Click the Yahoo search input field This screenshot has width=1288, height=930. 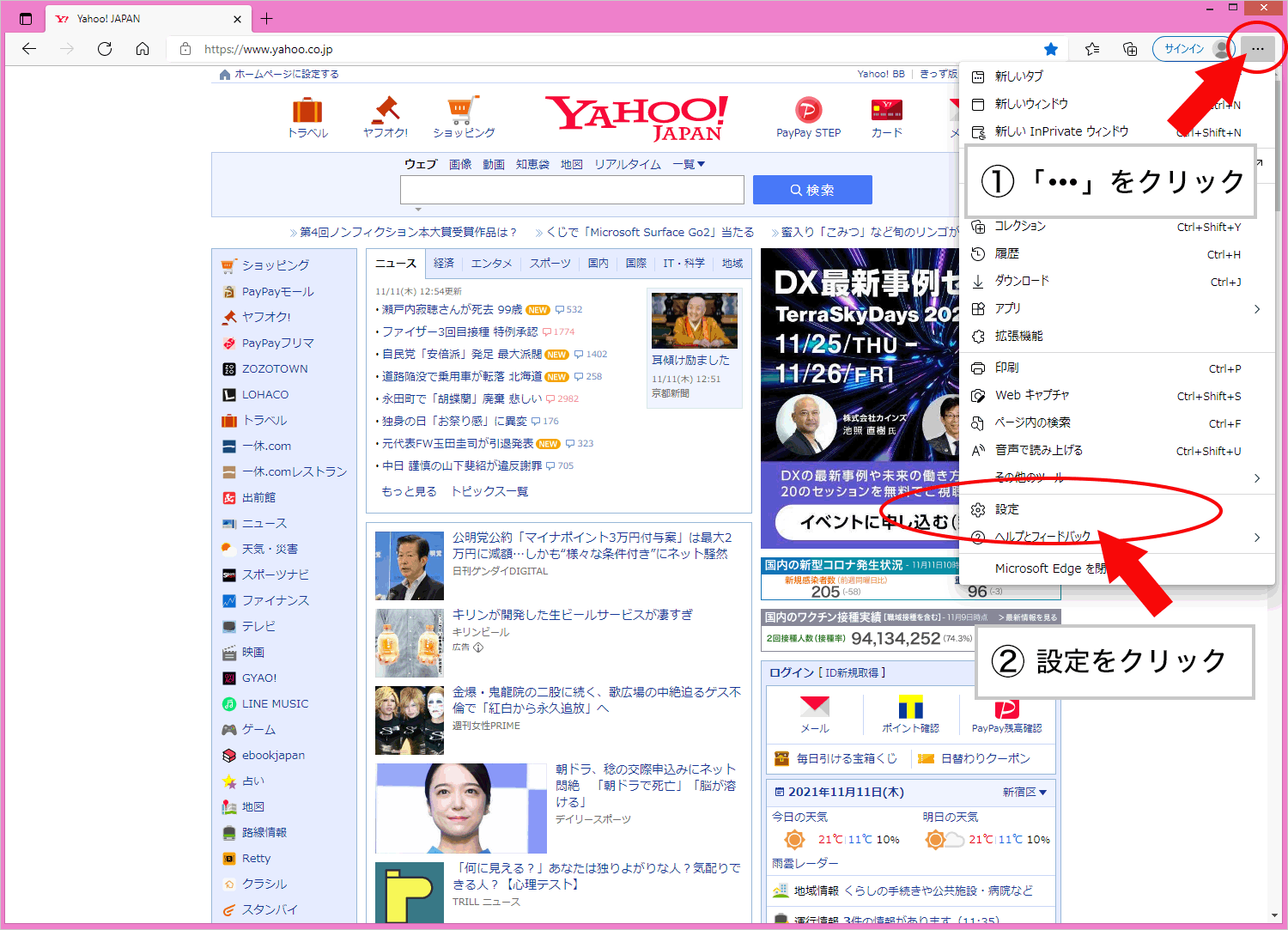(x=572, y=190)
